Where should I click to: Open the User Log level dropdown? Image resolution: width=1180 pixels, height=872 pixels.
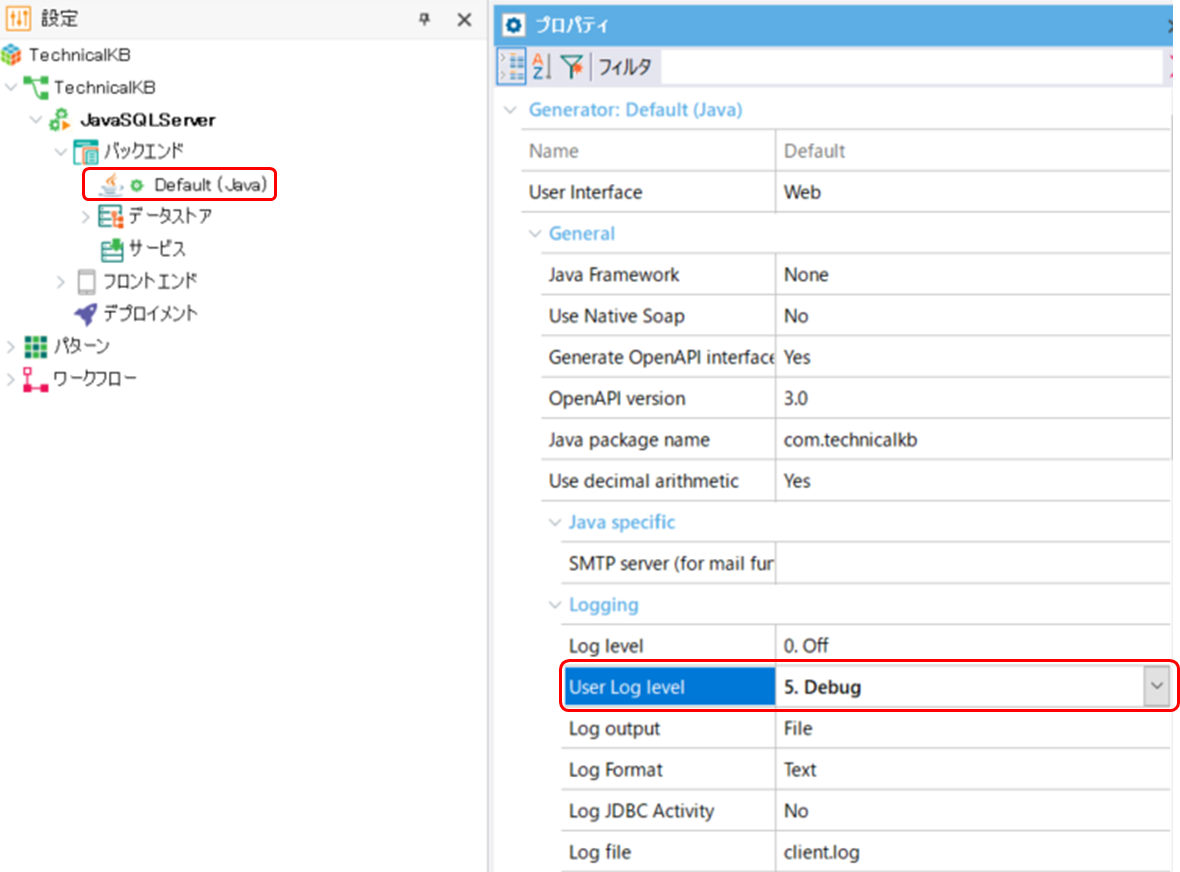pos(1157,686)
